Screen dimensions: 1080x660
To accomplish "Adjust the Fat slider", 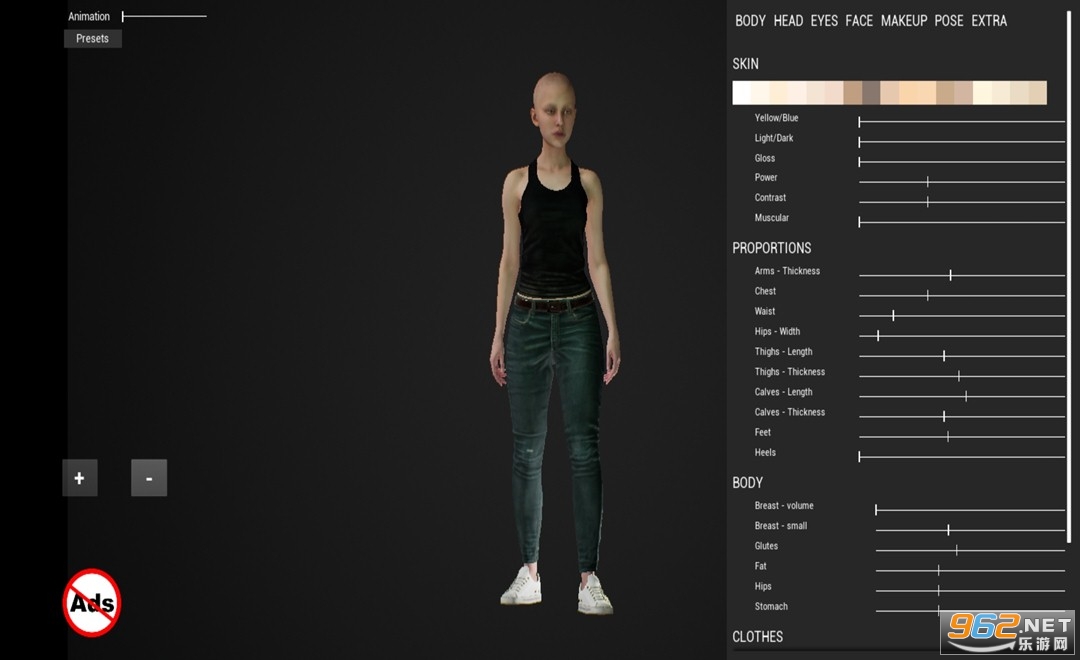I will (x=970, y=570).
